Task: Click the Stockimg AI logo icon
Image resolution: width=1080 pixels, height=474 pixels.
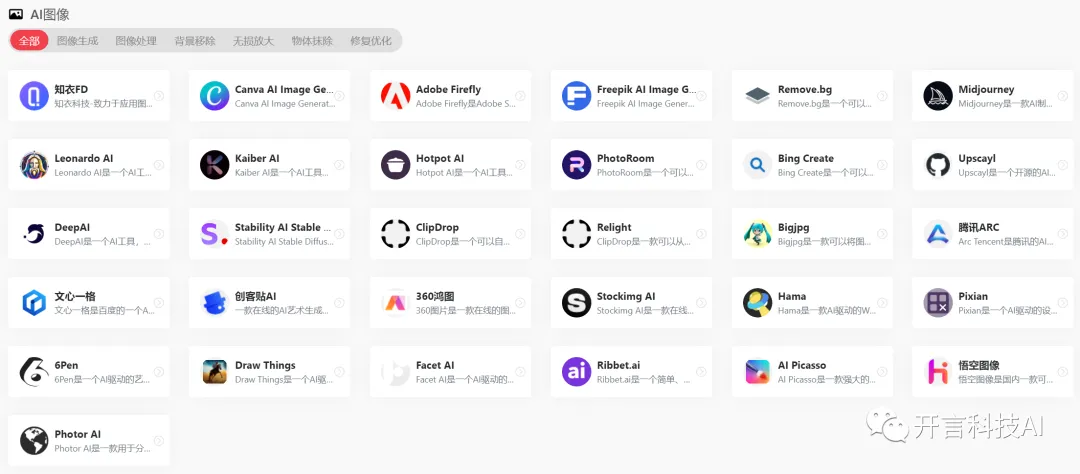Action: 577,302
